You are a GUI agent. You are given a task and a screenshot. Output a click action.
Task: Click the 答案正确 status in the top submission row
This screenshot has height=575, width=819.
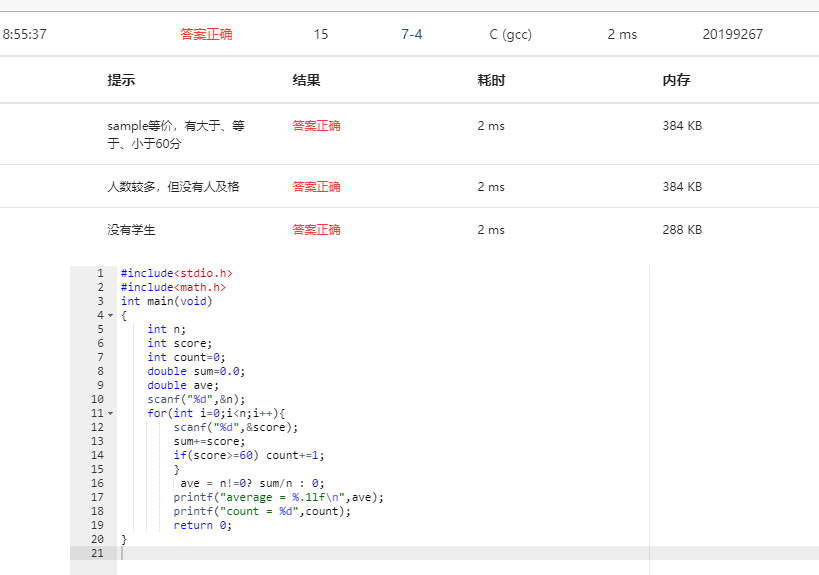point(206,34)
